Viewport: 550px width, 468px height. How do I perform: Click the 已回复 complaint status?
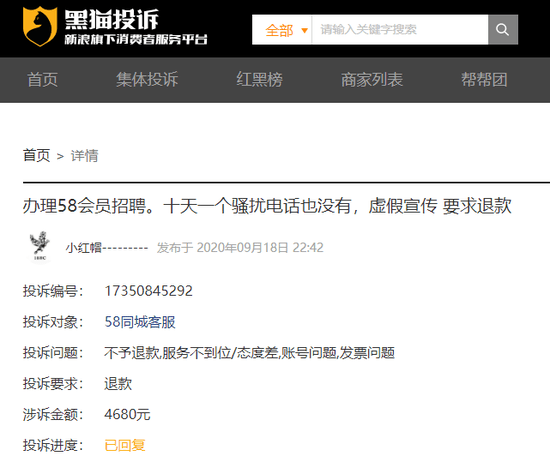coord(125,445)
